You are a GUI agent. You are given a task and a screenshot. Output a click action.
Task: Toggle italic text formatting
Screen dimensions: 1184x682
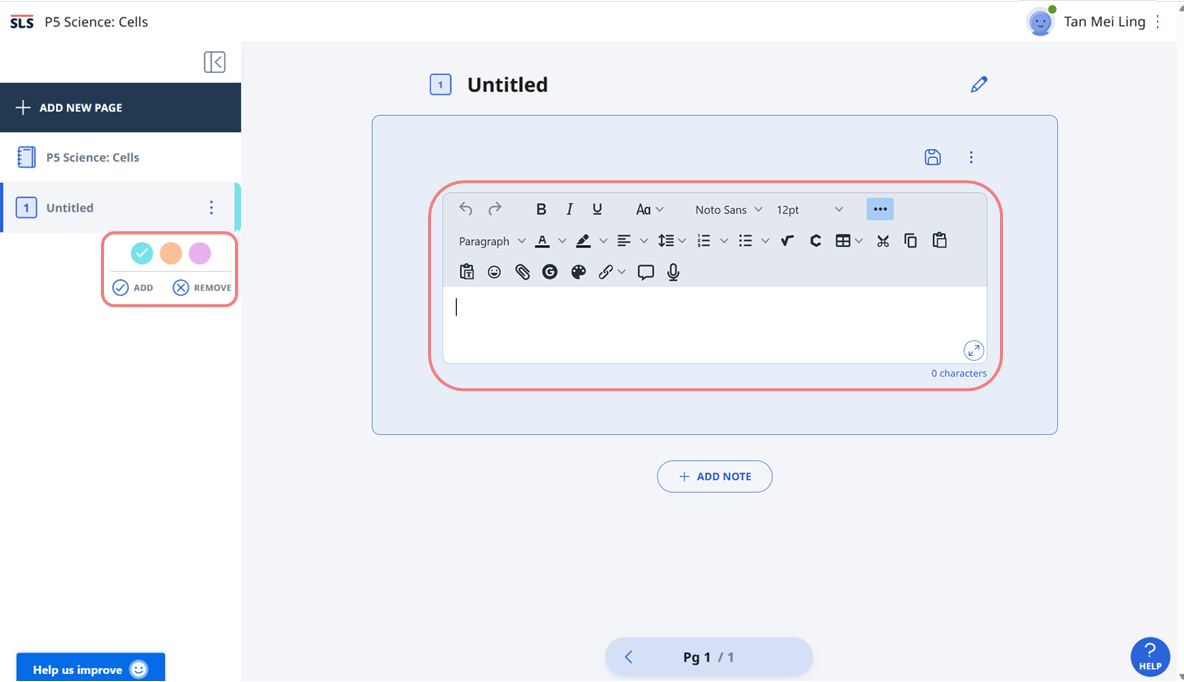point(569,209)
